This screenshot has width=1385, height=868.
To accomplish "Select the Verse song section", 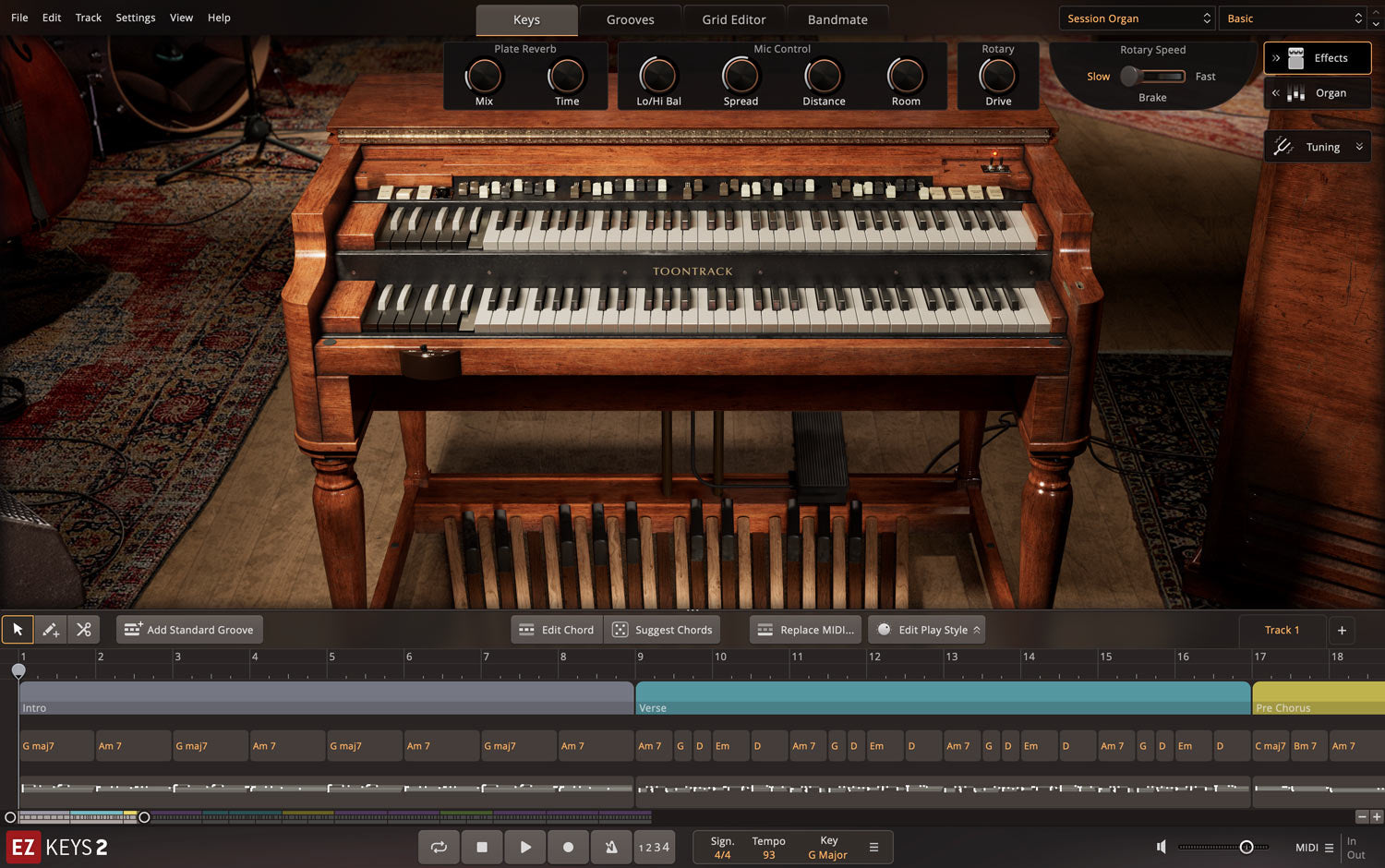I will point(943,698).
